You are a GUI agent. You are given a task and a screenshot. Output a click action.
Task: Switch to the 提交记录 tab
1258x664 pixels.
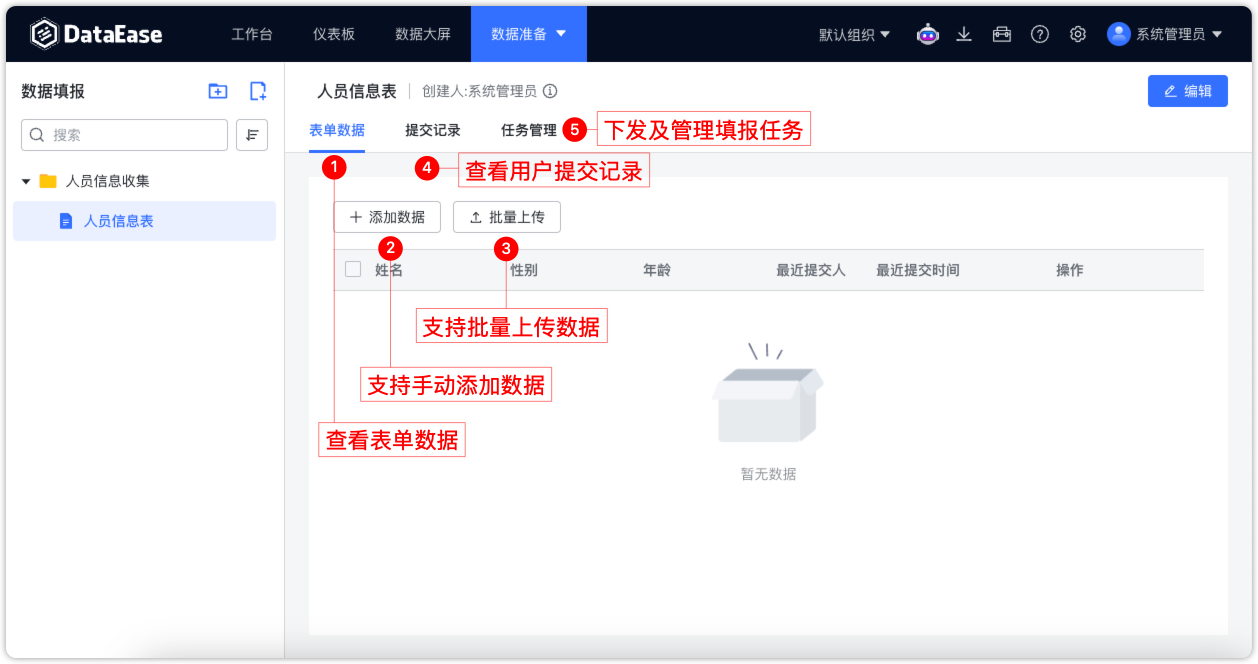(431, 129)
